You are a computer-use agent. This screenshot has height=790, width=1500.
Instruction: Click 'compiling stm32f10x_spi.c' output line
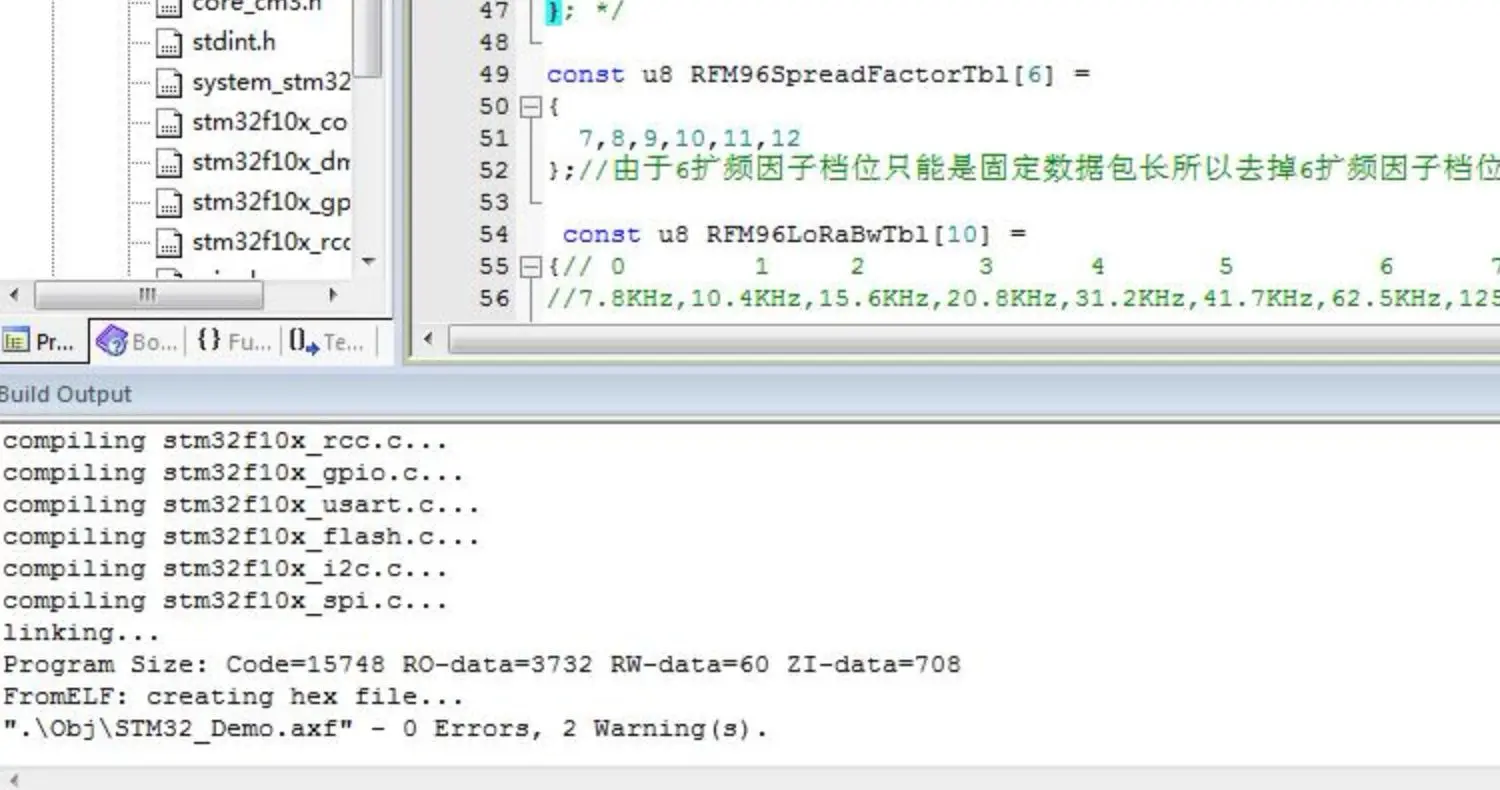pos(225,600)
